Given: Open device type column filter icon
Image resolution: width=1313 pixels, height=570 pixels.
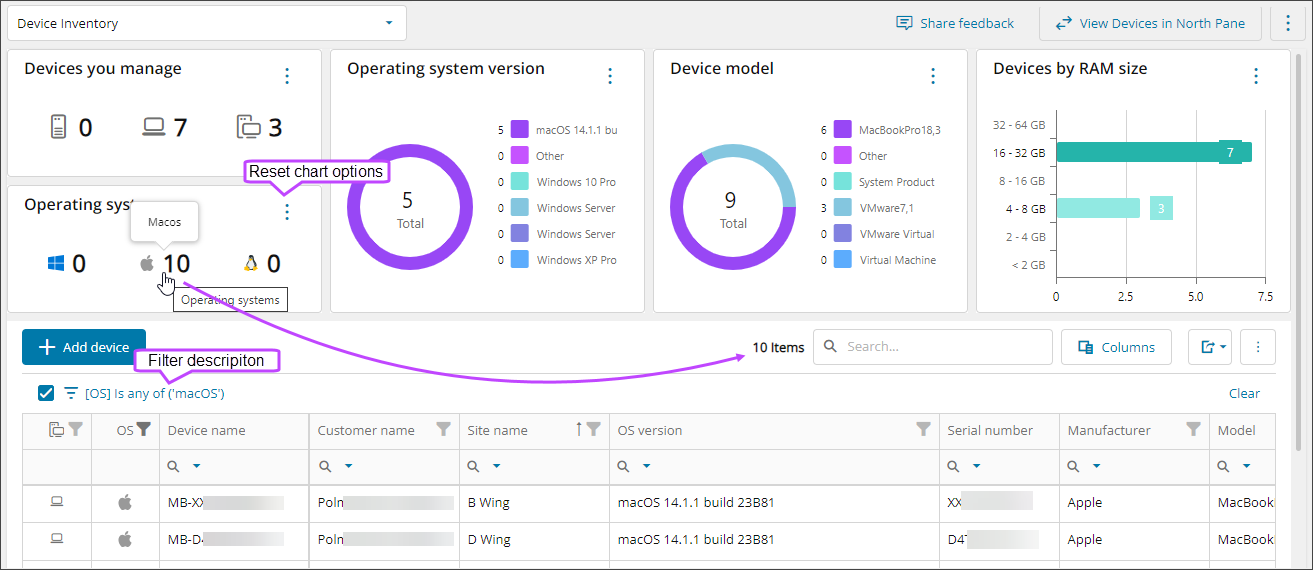Looking at the screenshot, I should 74,429.
